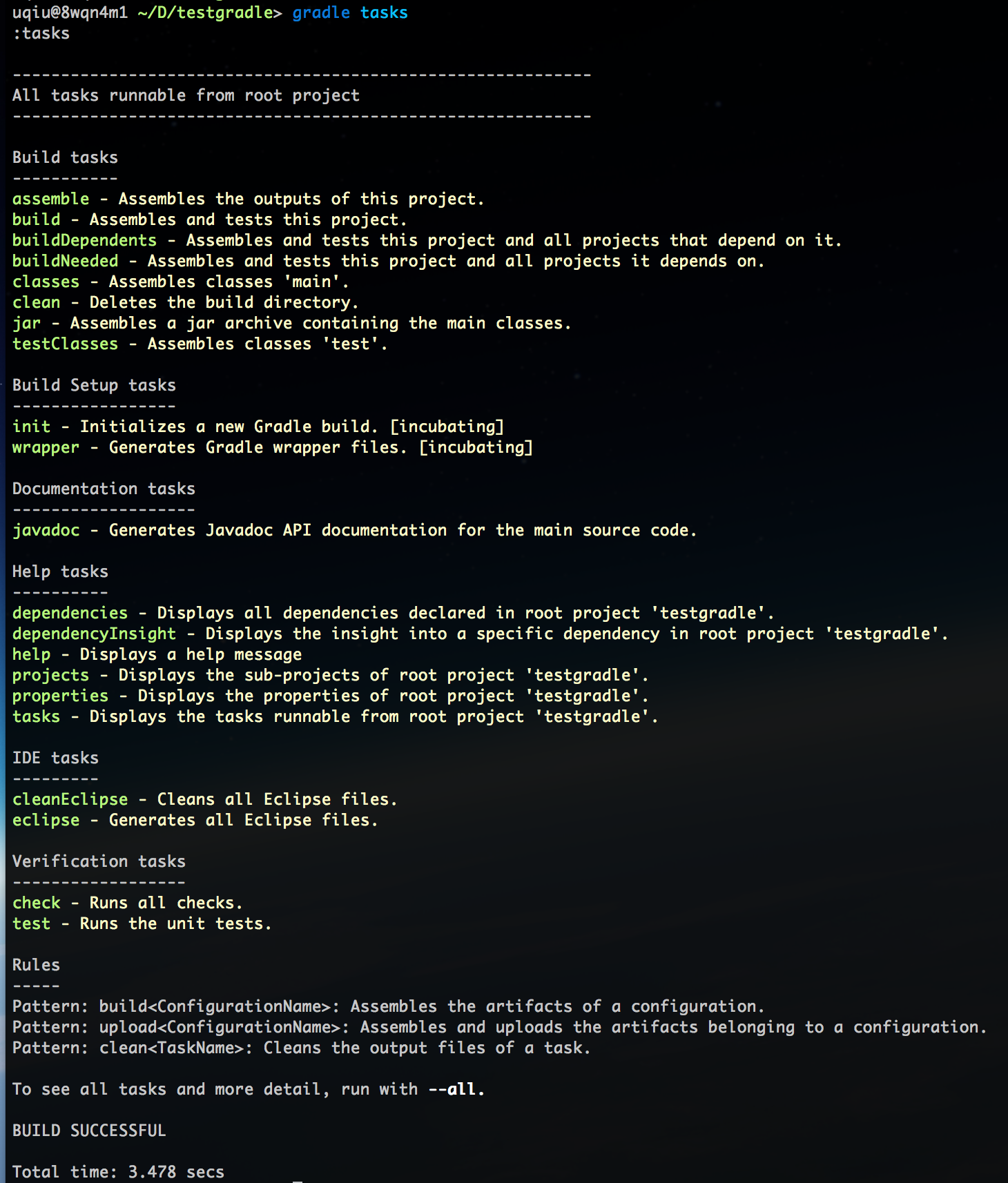This screenshot has width=1008, height=1183.
Task: Click the 'buildDependents' task name
Action: tap(84, 240)
